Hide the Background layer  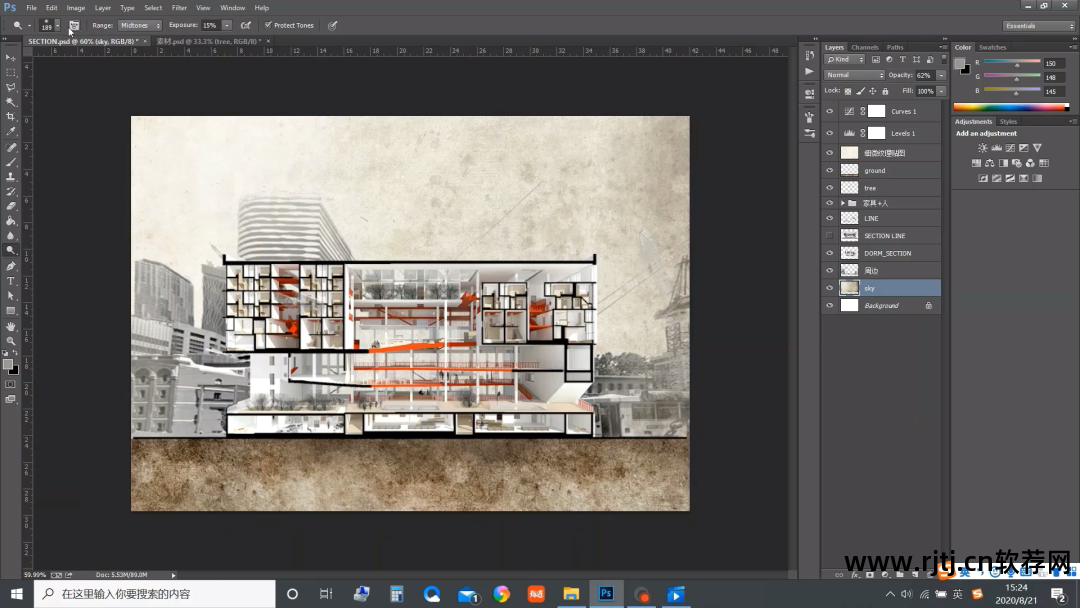point(829,305)
